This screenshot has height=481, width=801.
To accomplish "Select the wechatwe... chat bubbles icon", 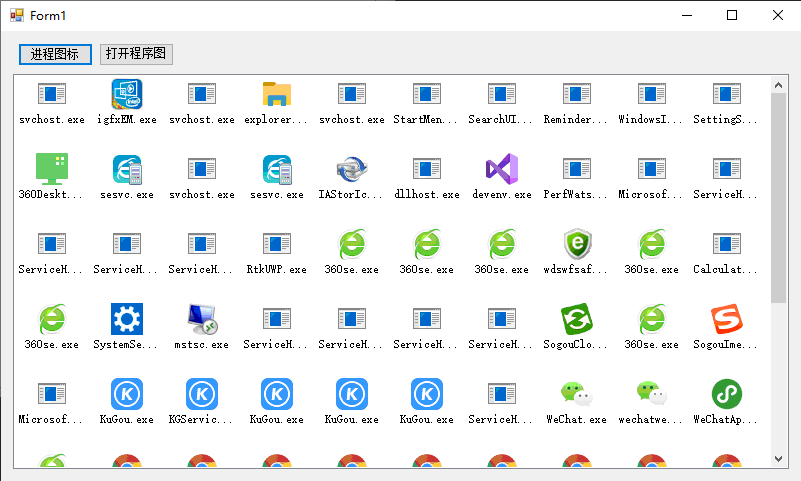I will pyautogui.click(x=652, y=394).
